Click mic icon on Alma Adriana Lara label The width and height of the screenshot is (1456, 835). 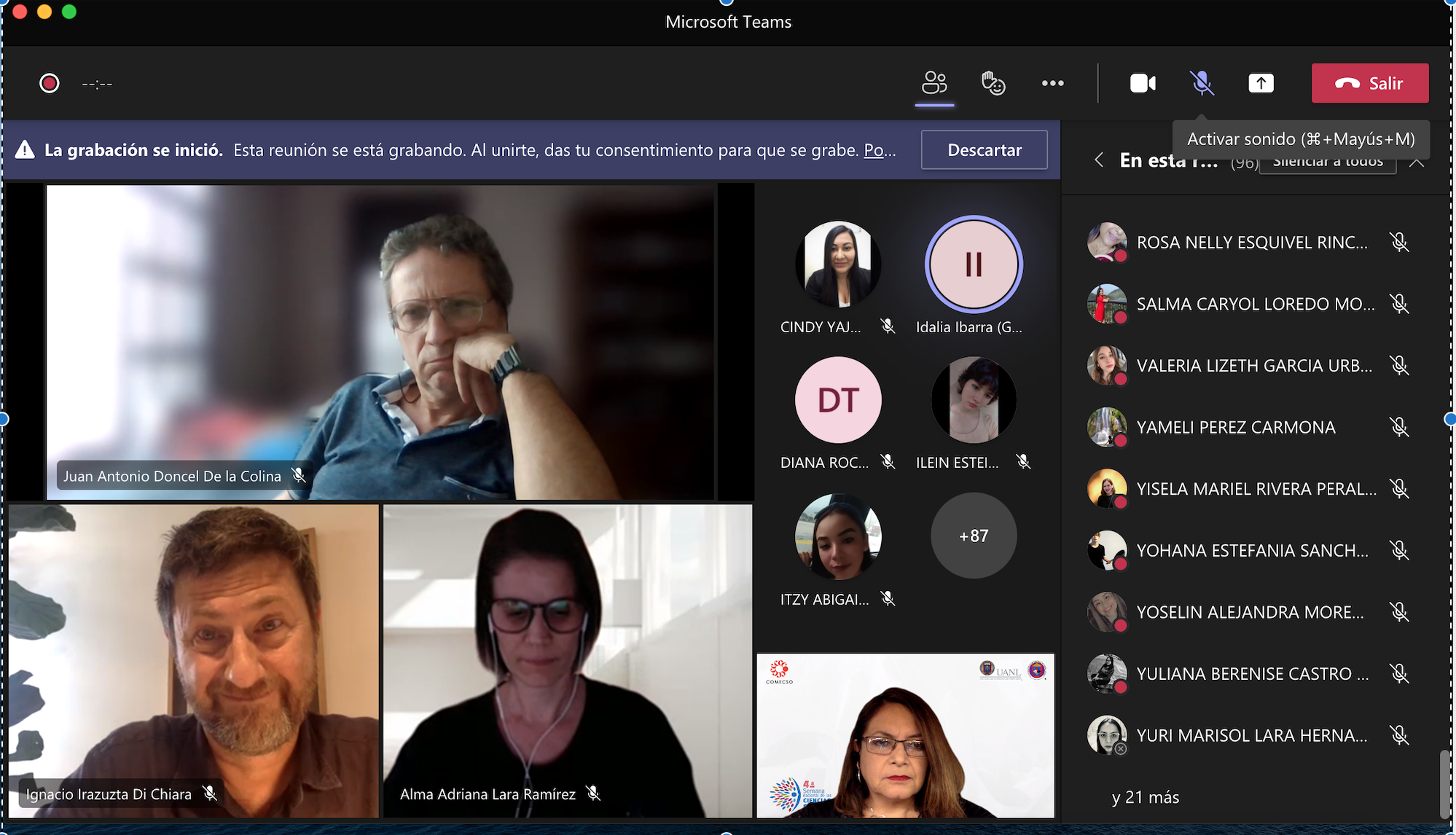[x=593, y=793]
